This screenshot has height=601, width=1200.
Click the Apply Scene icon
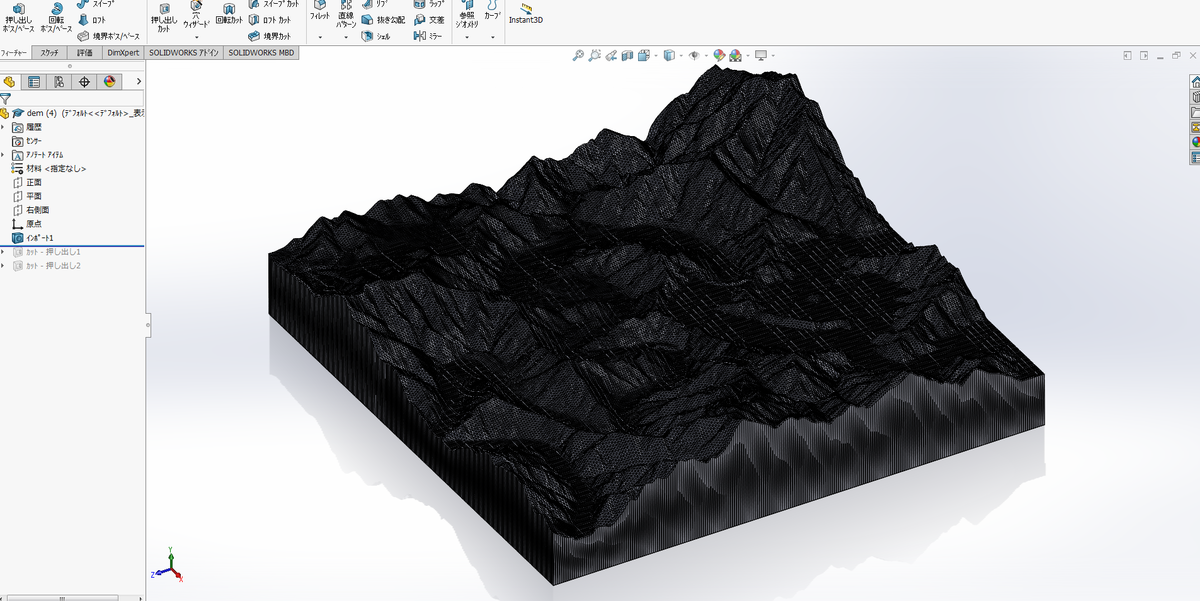tap(735, 56)
